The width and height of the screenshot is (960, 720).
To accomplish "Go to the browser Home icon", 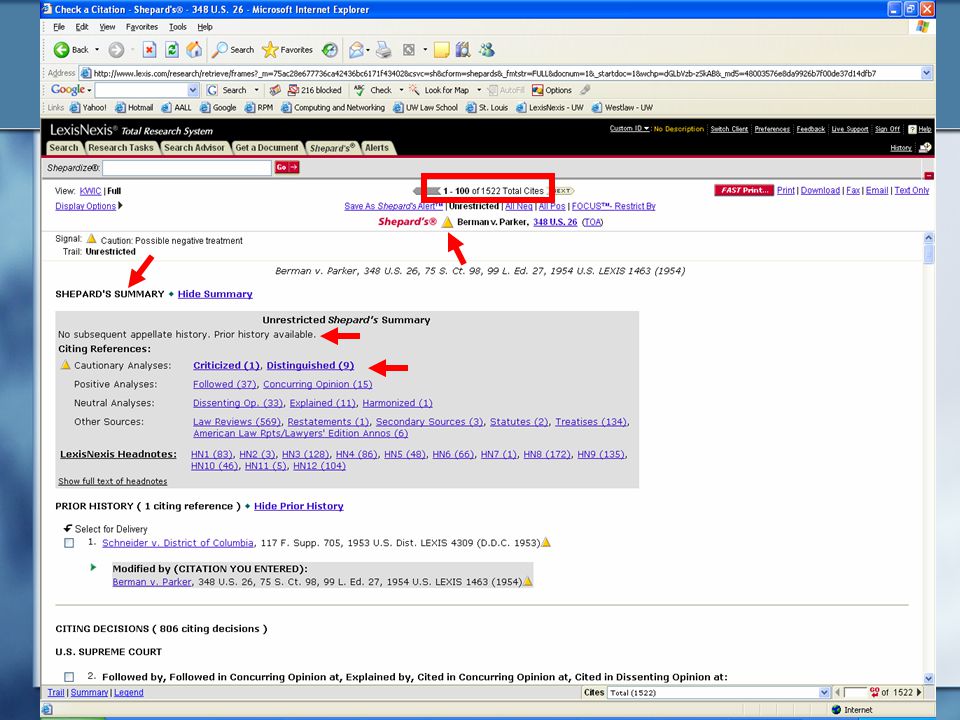I will 194,50.
